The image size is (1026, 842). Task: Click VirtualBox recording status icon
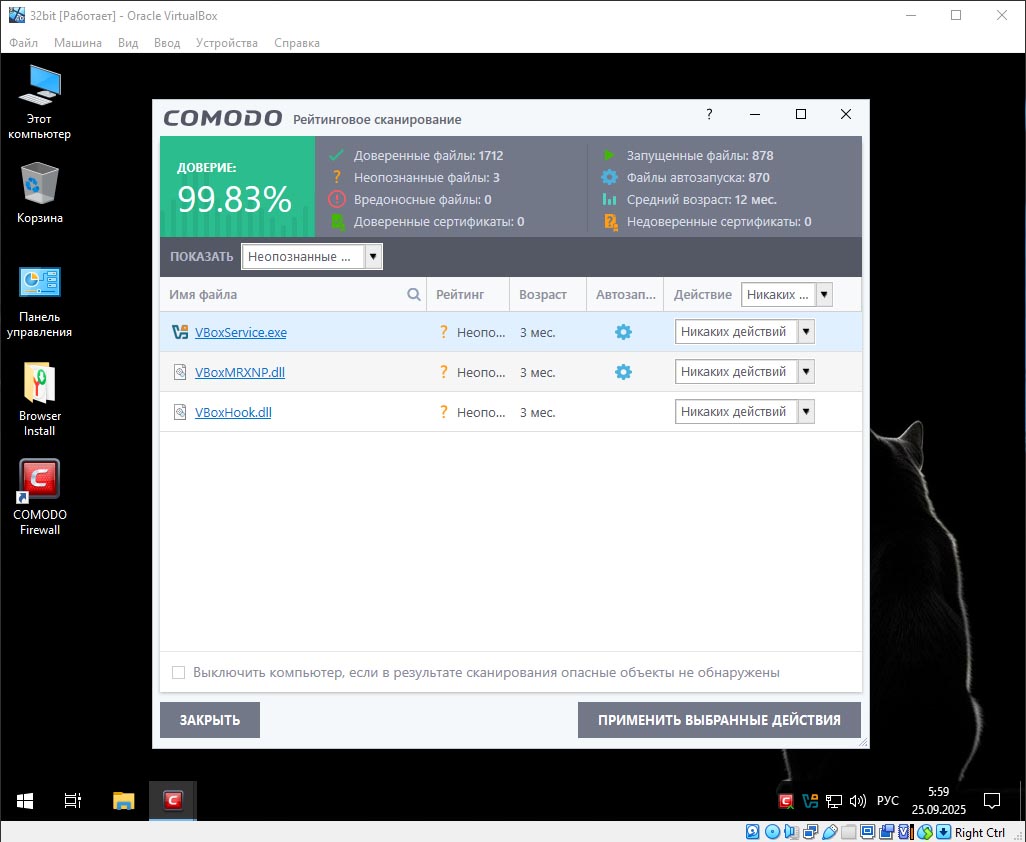coord(887,832)
